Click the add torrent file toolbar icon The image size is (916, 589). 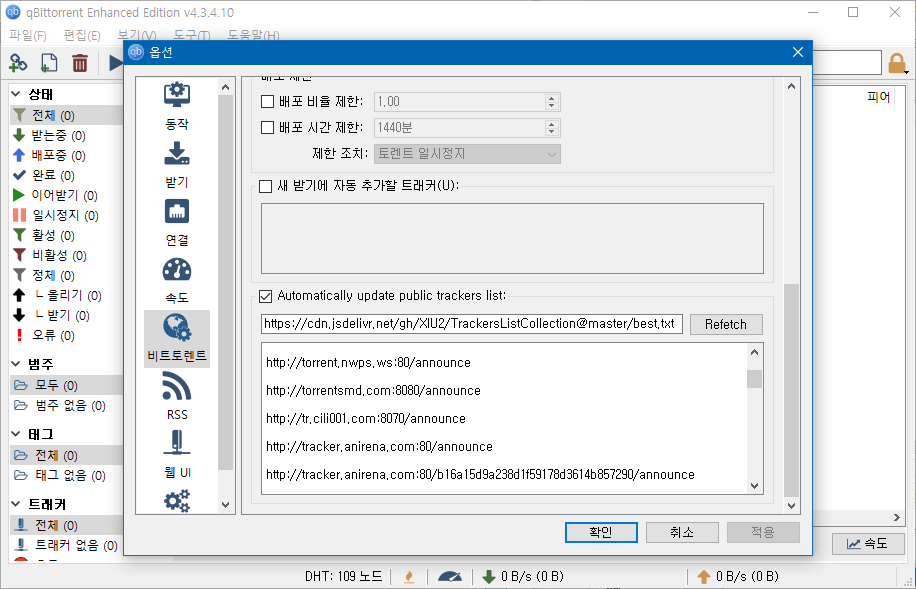(x=49, y=63)
